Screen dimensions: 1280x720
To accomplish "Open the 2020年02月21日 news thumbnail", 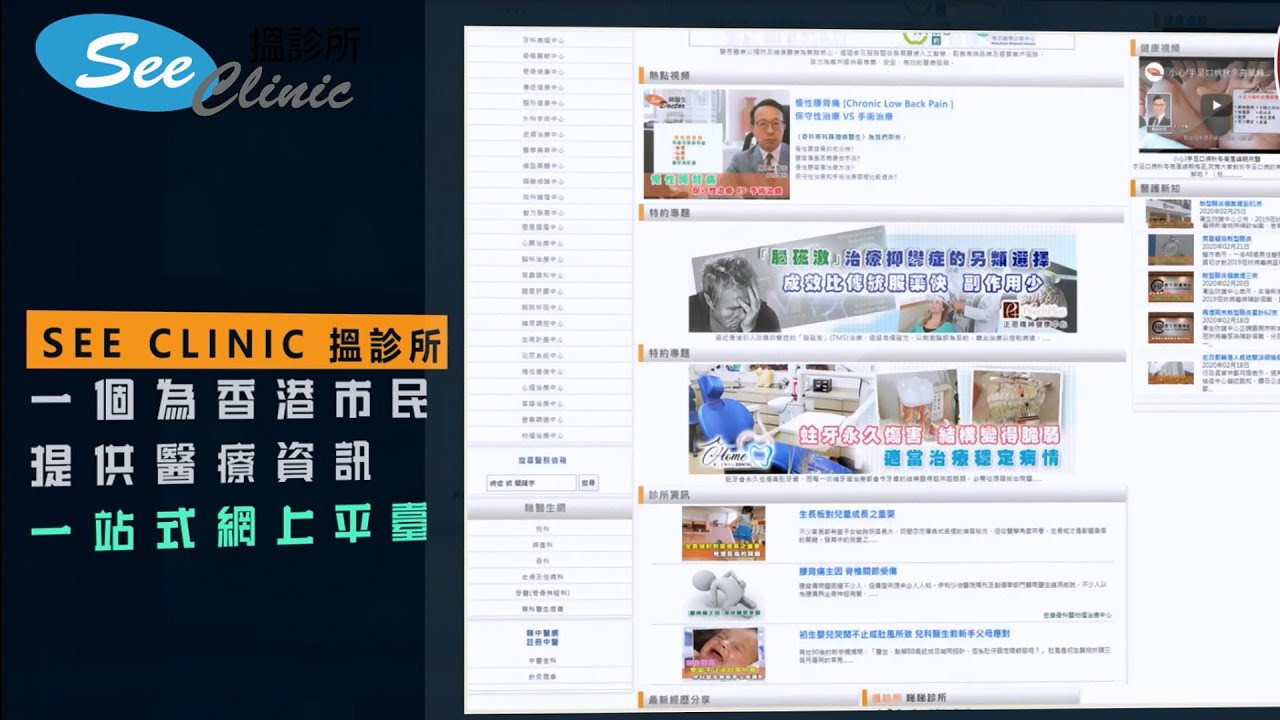I will coord(1170,250).
